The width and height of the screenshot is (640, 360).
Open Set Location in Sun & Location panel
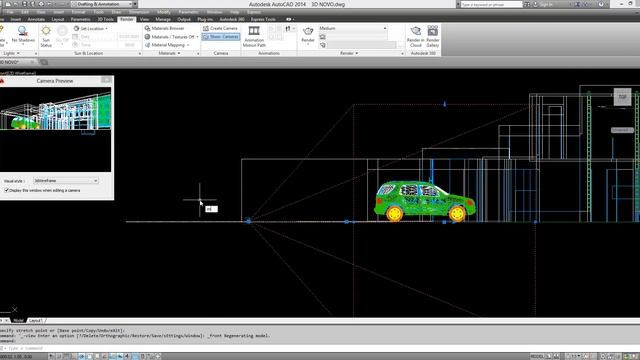tap(91, 29)
